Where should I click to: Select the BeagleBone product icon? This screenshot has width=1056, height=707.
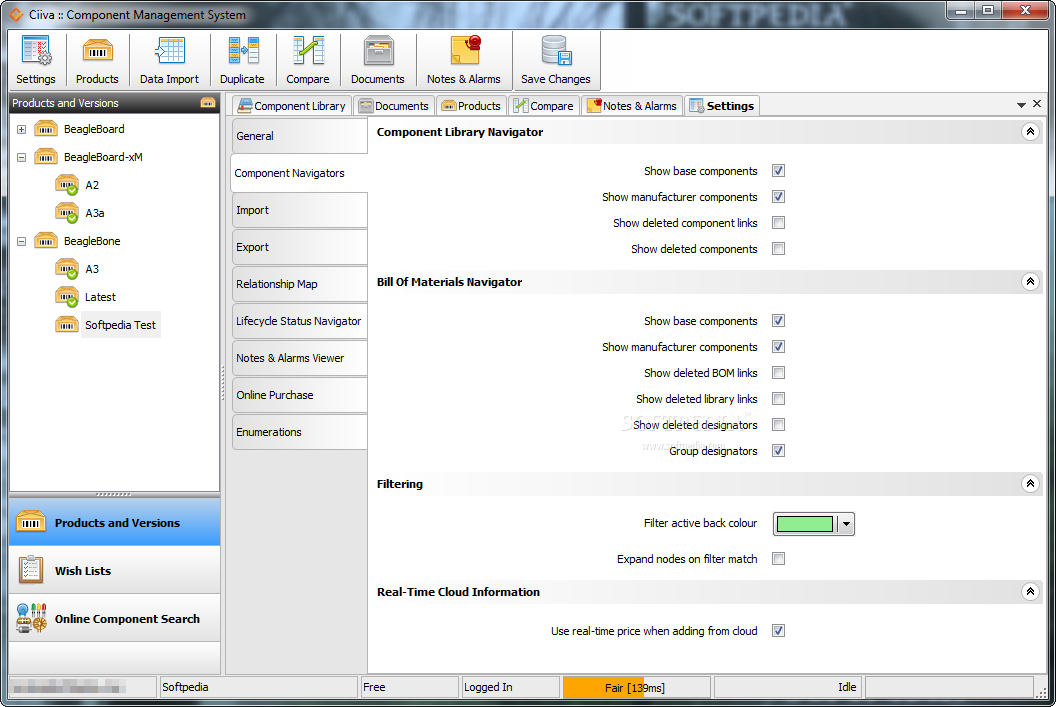tap(46, 241)
